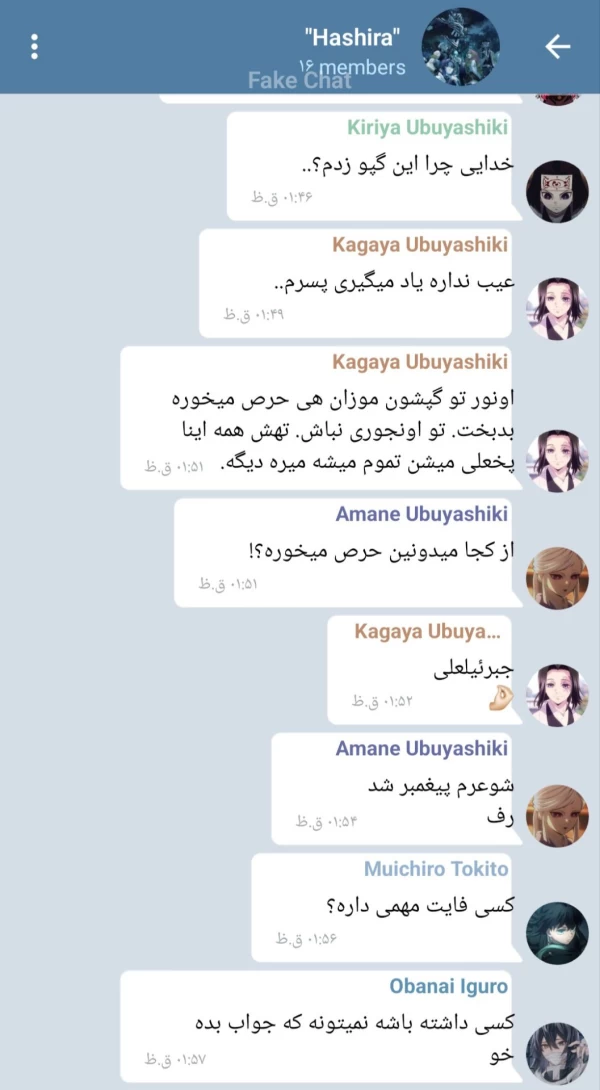600x1090 pixels.
Task: Tap the pinched-fingers emoji in Kagaya's message
Action: [501, 698]
